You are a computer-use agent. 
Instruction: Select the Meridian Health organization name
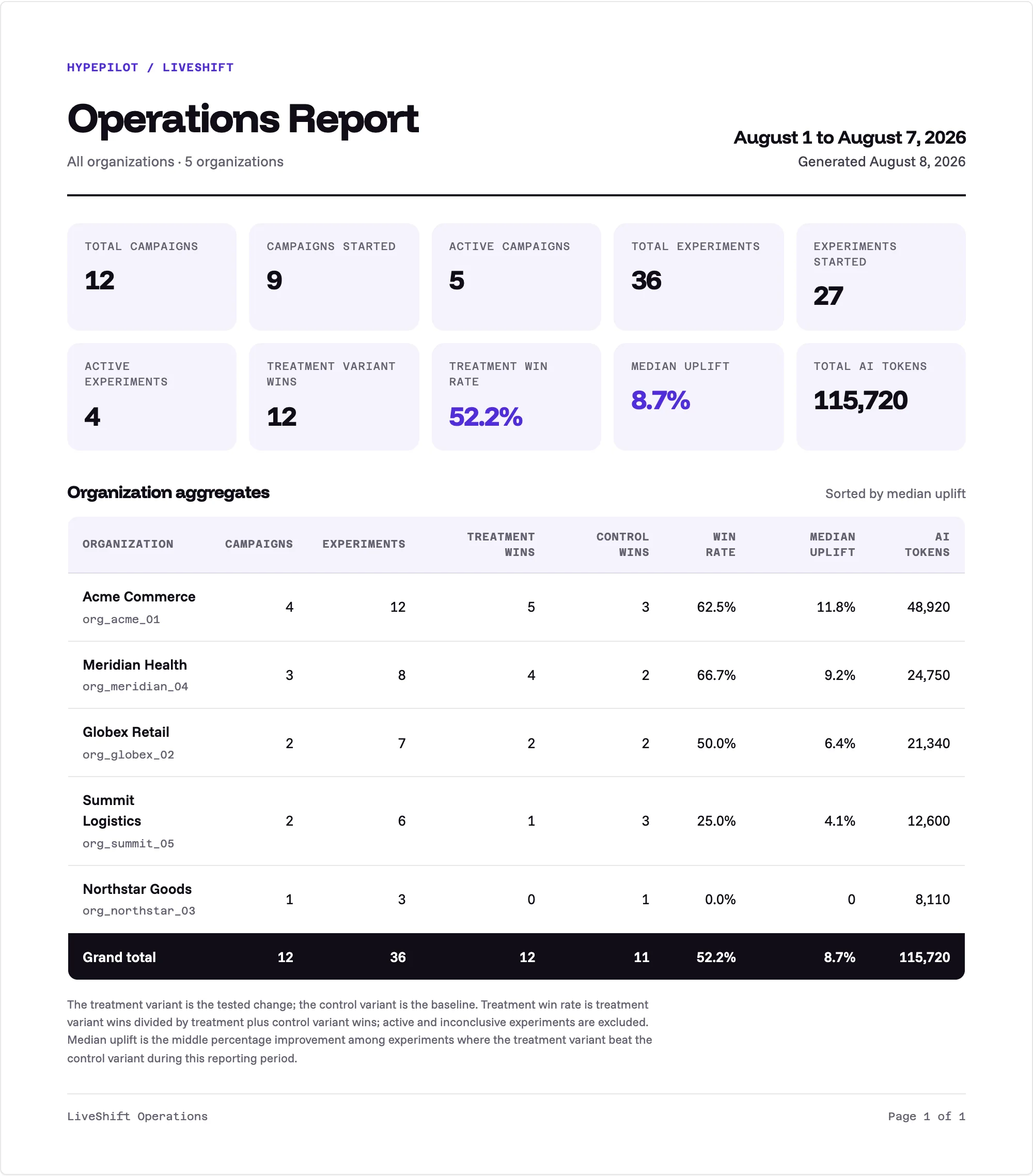click(x=135, y=665)
